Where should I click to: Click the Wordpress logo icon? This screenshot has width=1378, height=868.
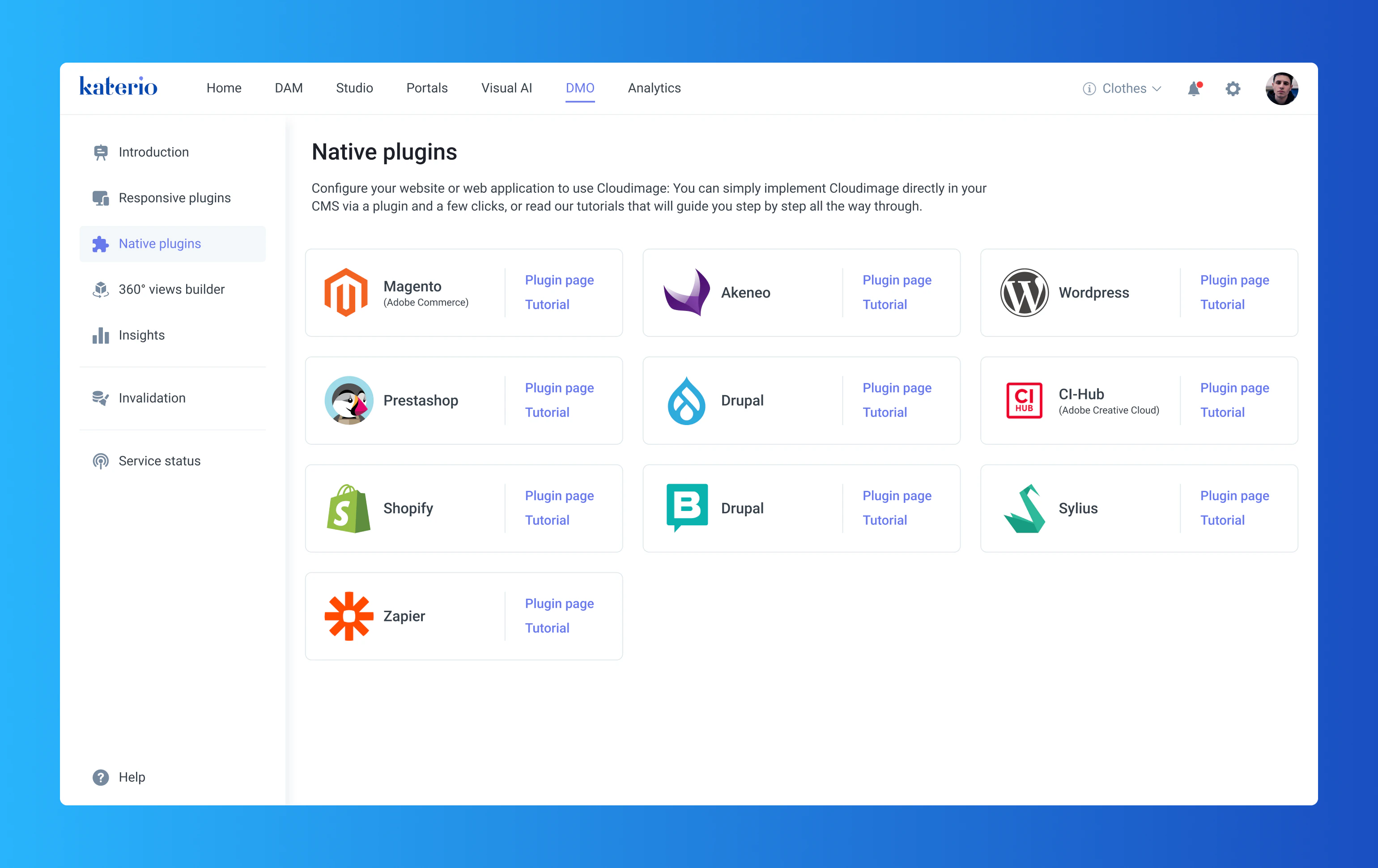(x=1025, y=292)
